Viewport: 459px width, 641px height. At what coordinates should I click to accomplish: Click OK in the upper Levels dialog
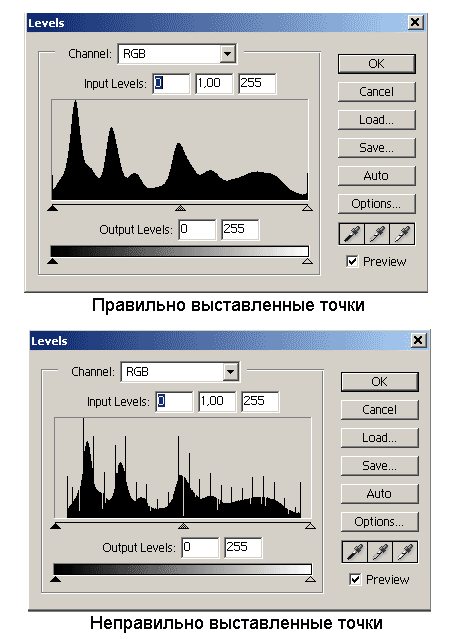click(376, 64)
